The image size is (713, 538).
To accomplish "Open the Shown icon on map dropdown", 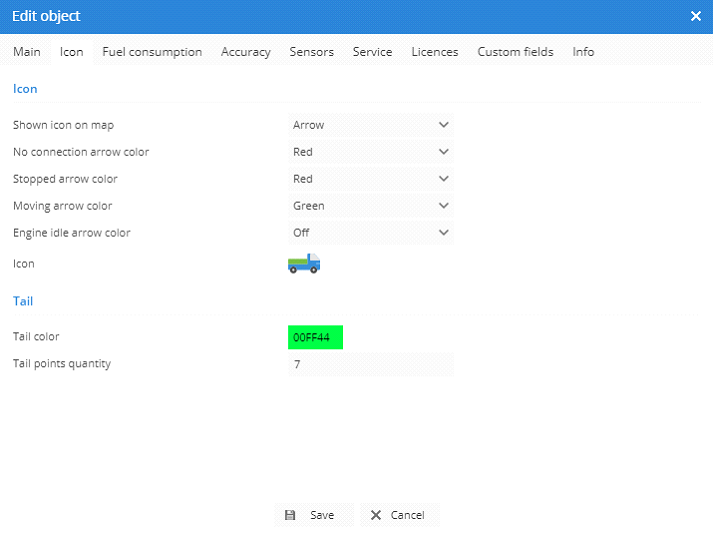I will [370, 125].
